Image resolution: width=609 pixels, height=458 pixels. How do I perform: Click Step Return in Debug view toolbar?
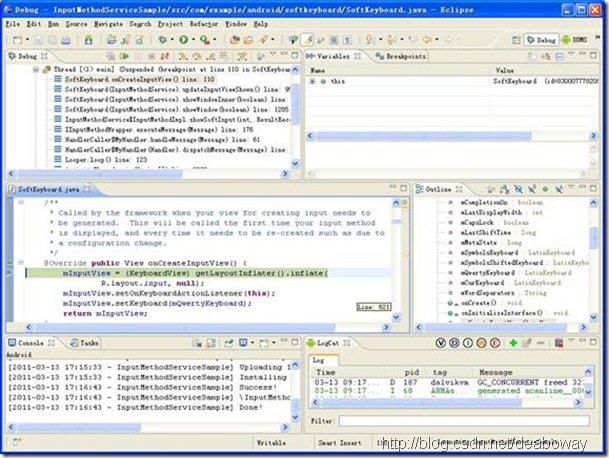pyautogui.click(x=211, y=57)
